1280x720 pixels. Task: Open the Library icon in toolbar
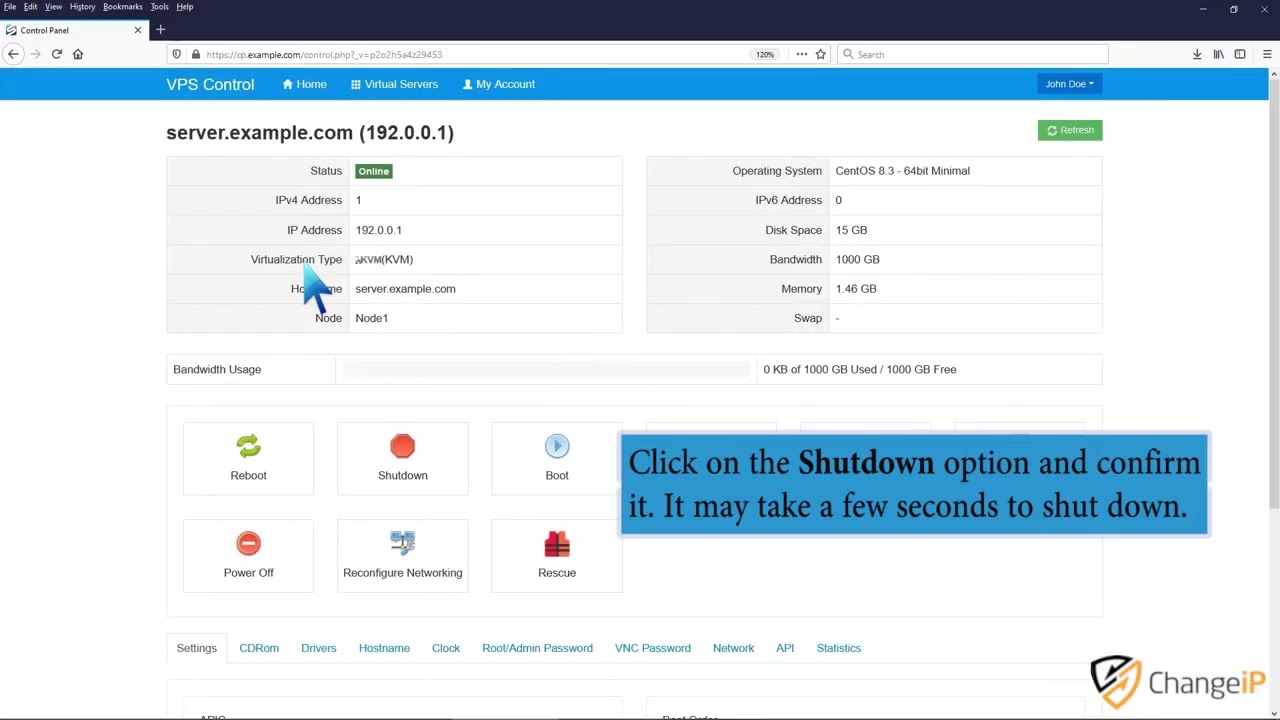tap(1218, 54)
